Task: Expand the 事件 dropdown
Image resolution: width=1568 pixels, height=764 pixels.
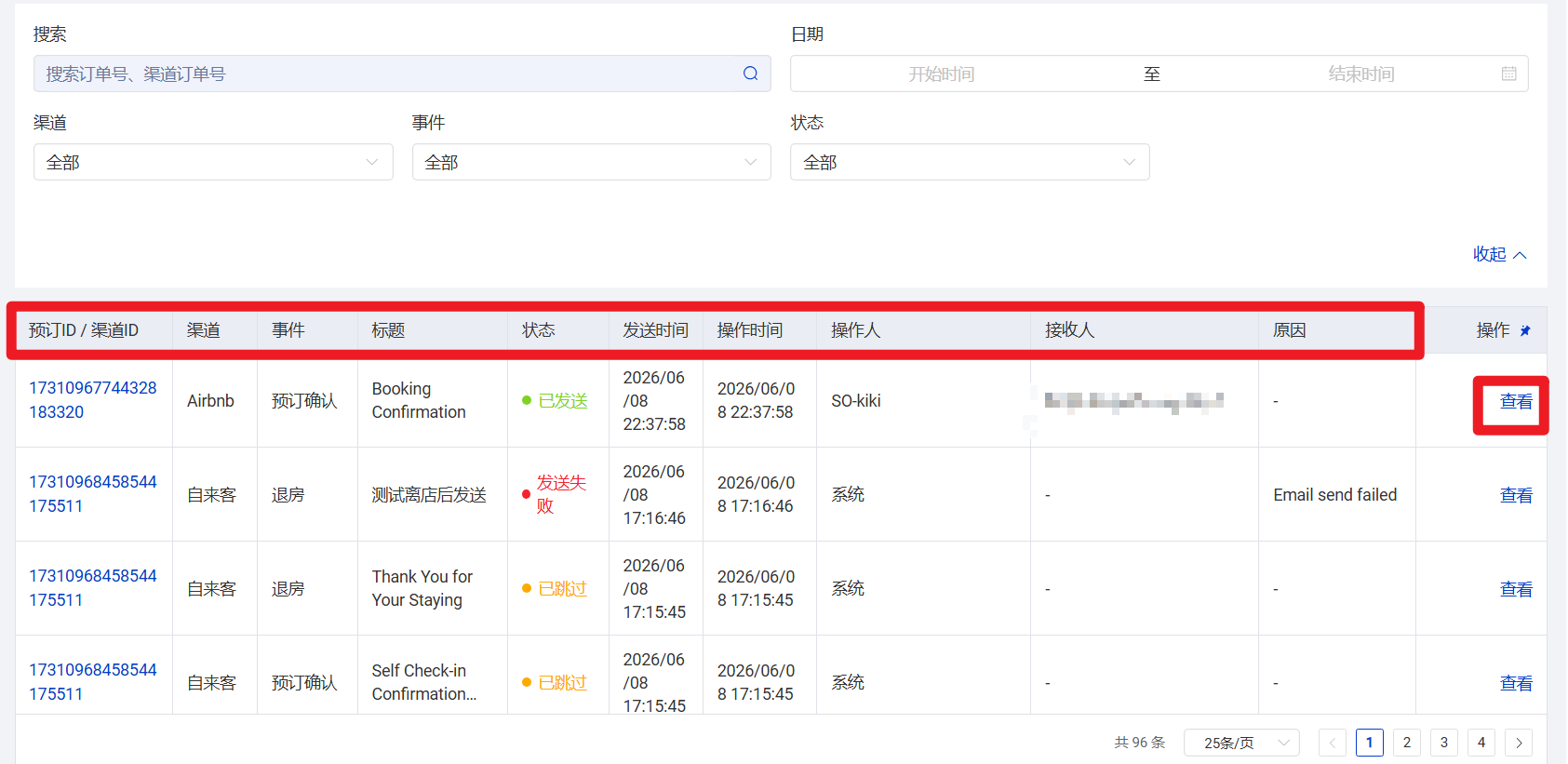Action: click(592, 162)
